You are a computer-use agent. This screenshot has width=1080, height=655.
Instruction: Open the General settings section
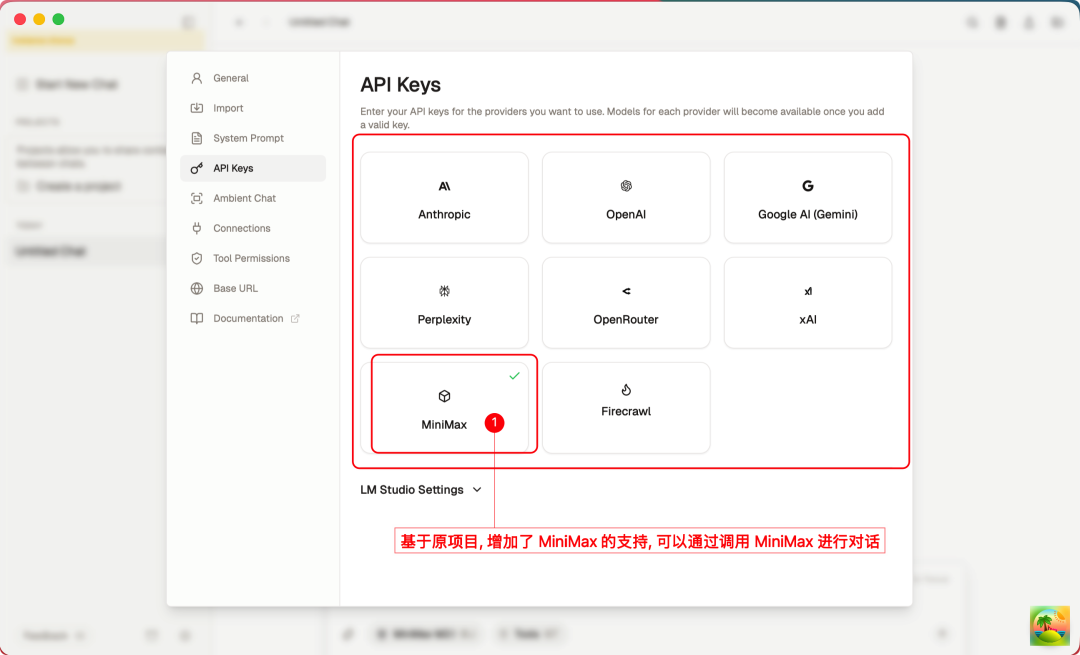(230, 78)
